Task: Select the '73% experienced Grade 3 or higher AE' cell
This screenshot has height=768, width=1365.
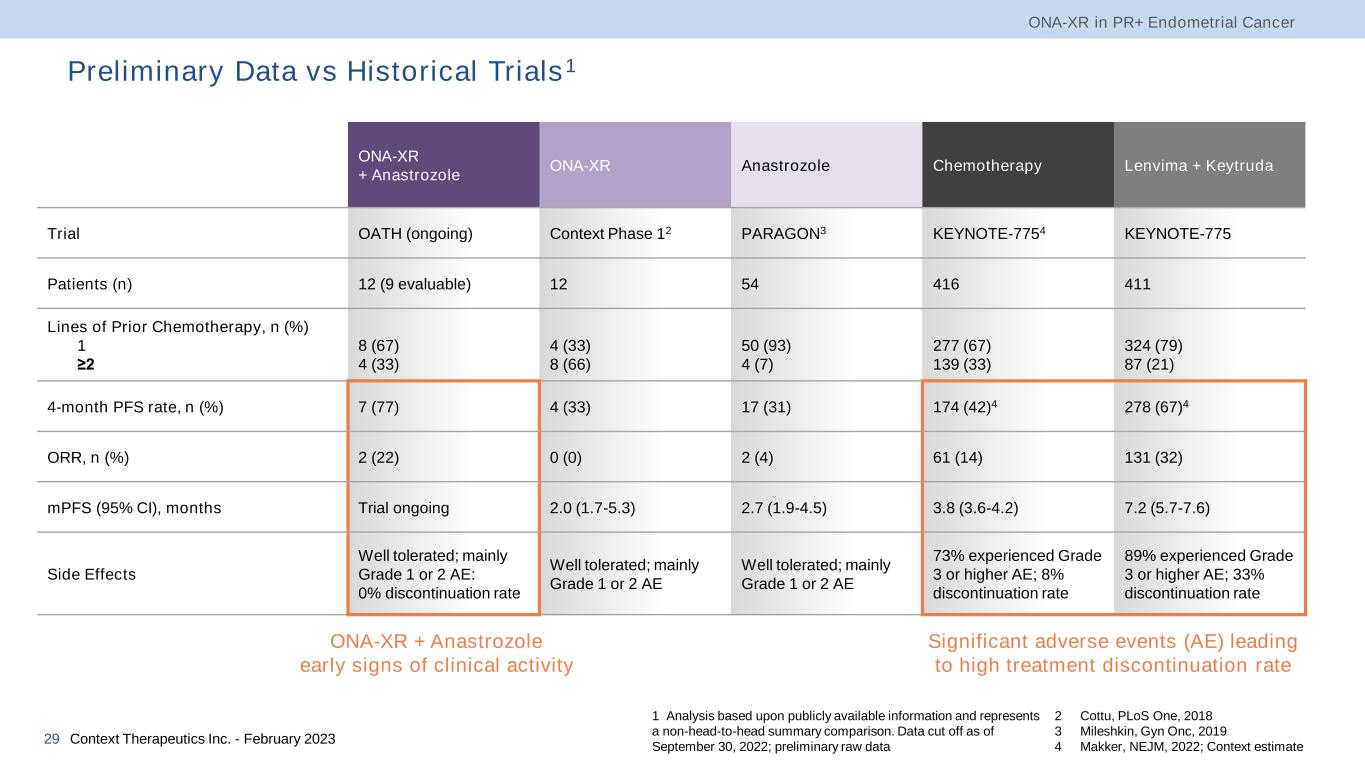Action: (1017, 574)
